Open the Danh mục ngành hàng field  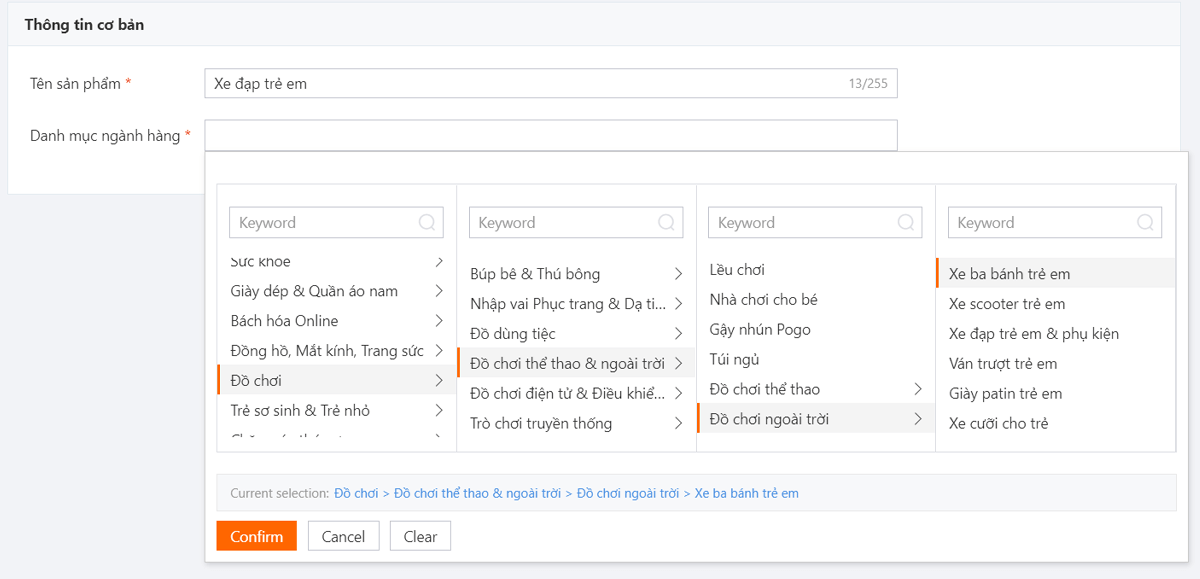pyautogui.click(x=550, y=136)
